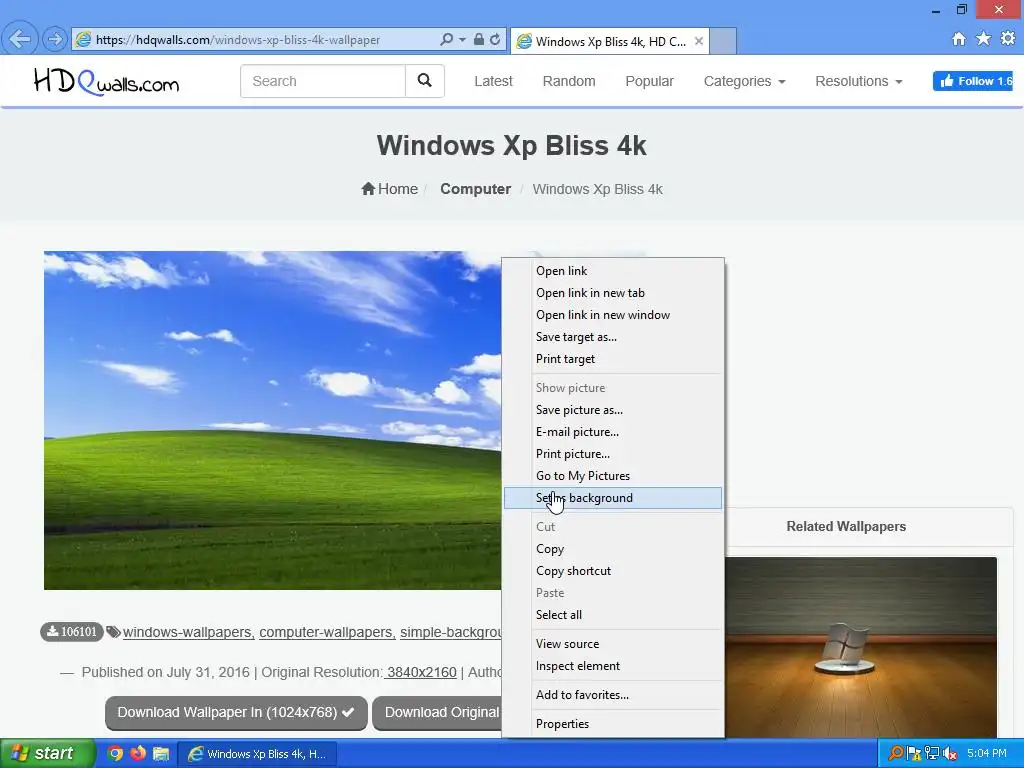Choose Inspect element menu entry
The width and height of the screenshot is (1024, 768).
coord(613,665)
